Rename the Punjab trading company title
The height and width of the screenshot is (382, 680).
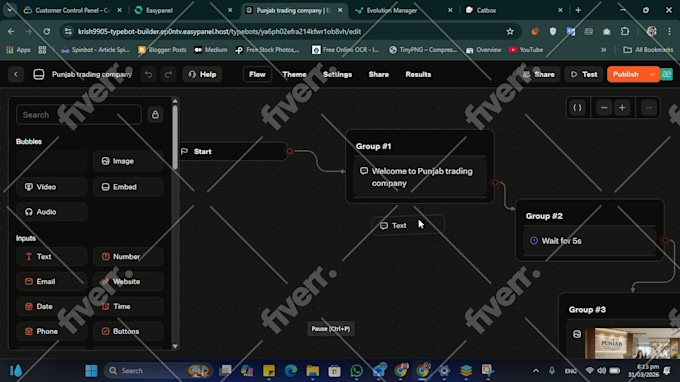92,75
